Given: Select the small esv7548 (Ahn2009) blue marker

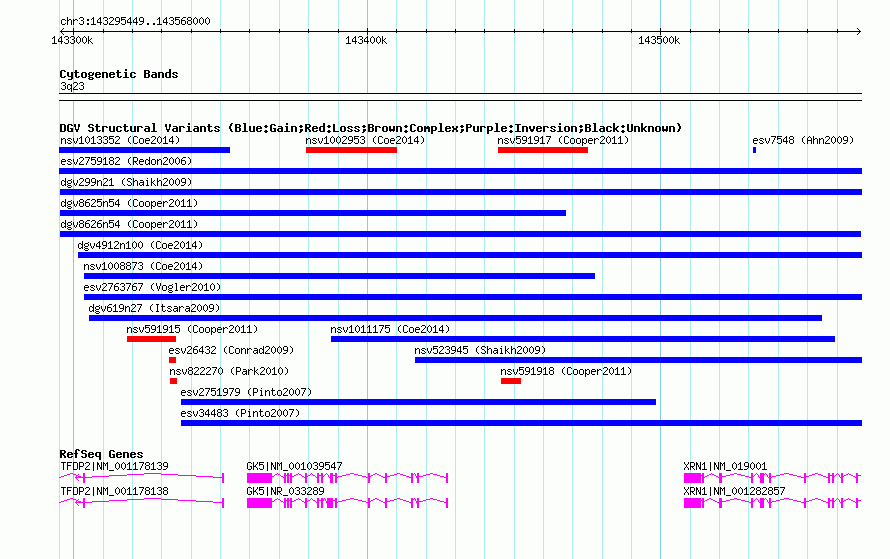Looking at the screenshot, I should point(754,150).
